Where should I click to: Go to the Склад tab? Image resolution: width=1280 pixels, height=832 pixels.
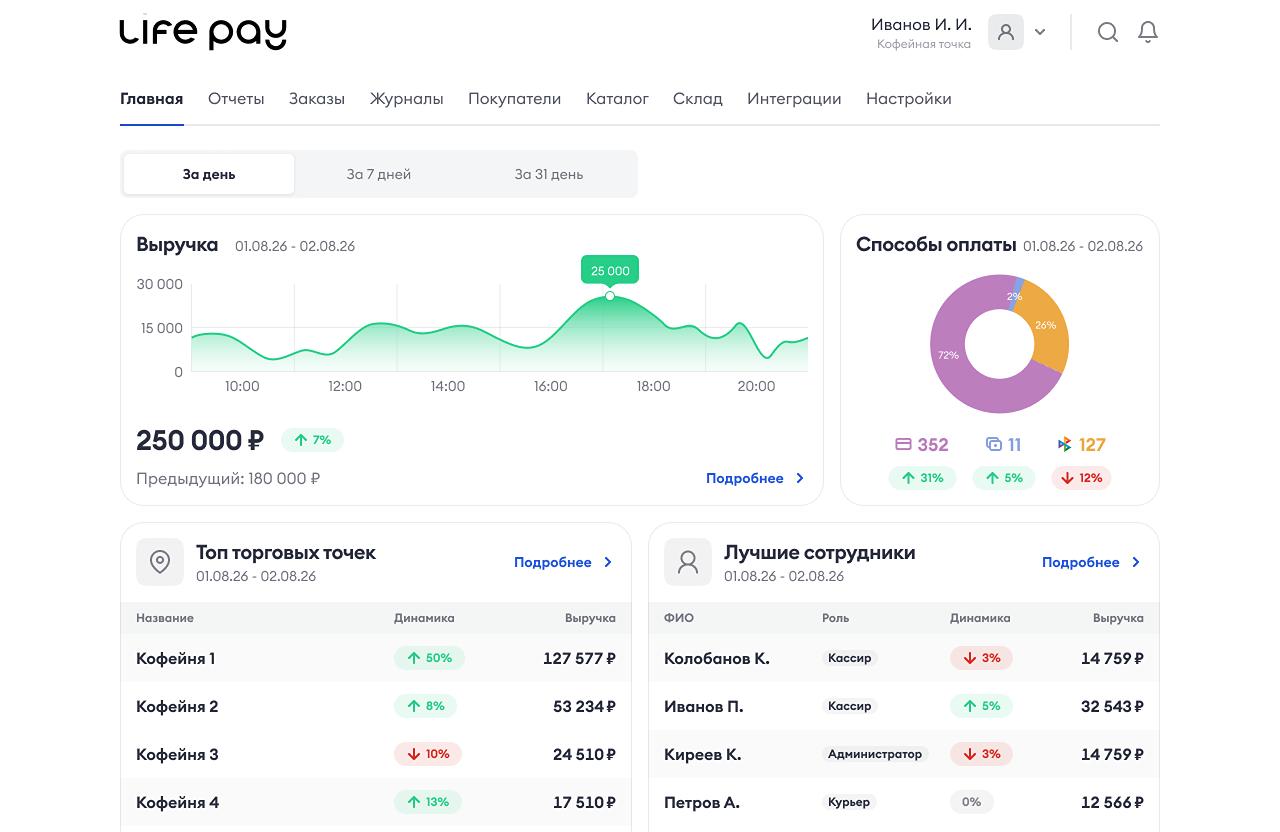(x=698, y=98)
